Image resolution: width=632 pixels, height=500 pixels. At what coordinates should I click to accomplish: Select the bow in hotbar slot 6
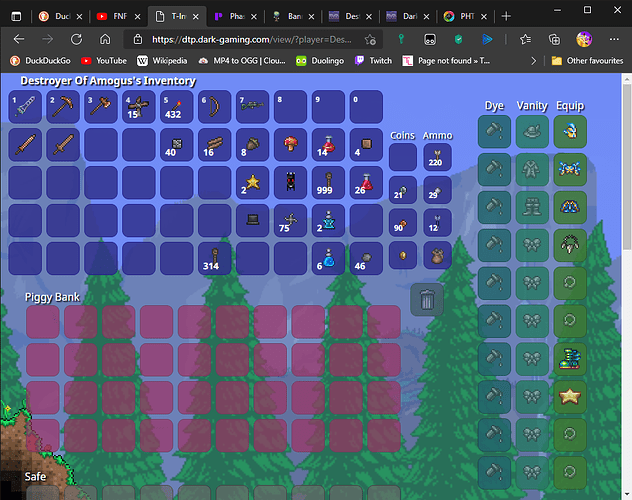(214, 107)
